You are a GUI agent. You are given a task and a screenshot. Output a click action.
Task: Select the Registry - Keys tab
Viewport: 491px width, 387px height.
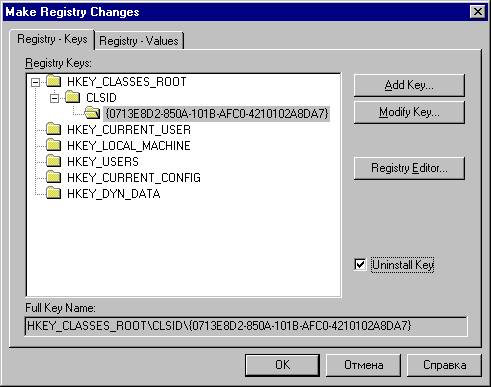pyautogui.click(x=52, y=40)
